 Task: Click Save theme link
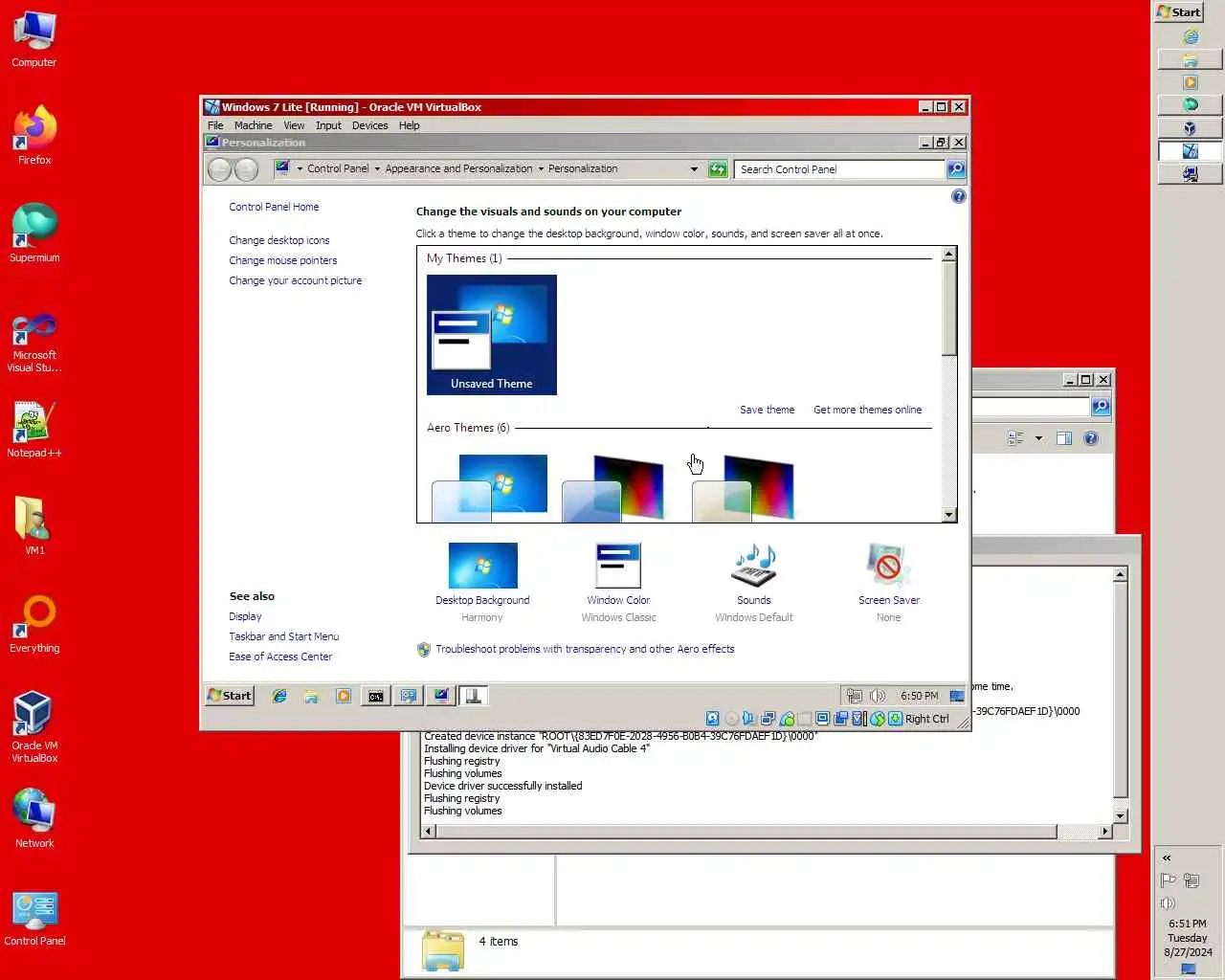click(x=767, y=410)
